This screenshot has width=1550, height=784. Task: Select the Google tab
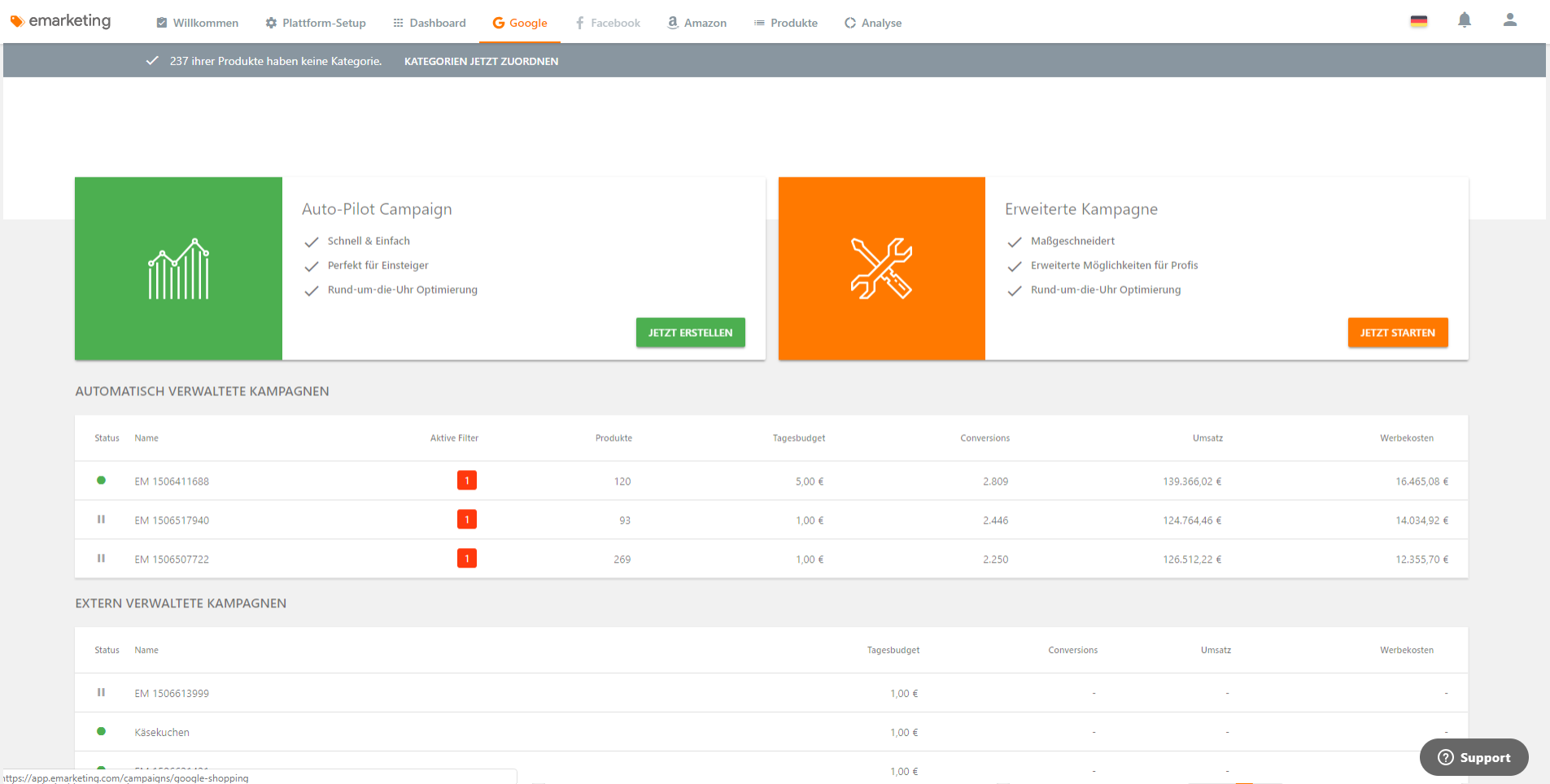click(x=520, y=23)
